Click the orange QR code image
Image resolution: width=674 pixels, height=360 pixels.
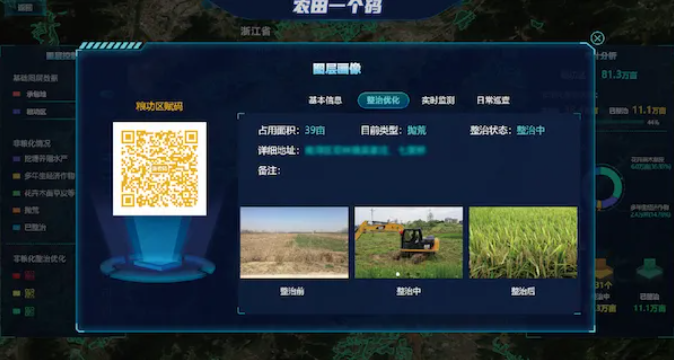pos(159,169)
